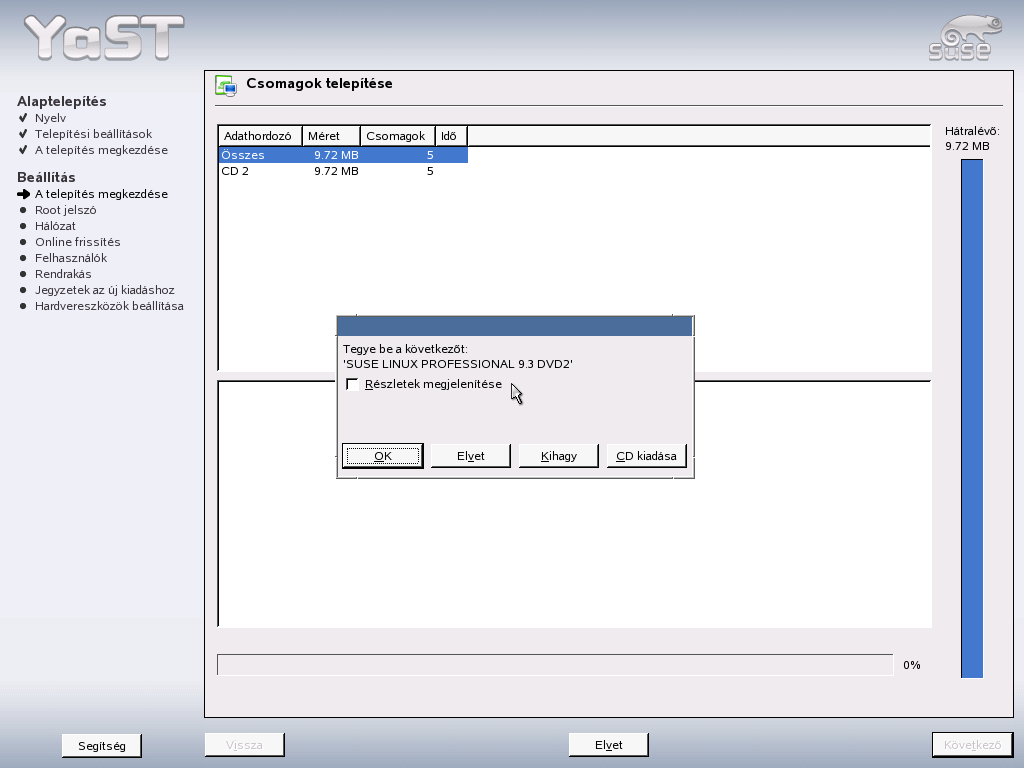
Task: Sort by the Adathordozó column header
Action: (x=259, y=136)
